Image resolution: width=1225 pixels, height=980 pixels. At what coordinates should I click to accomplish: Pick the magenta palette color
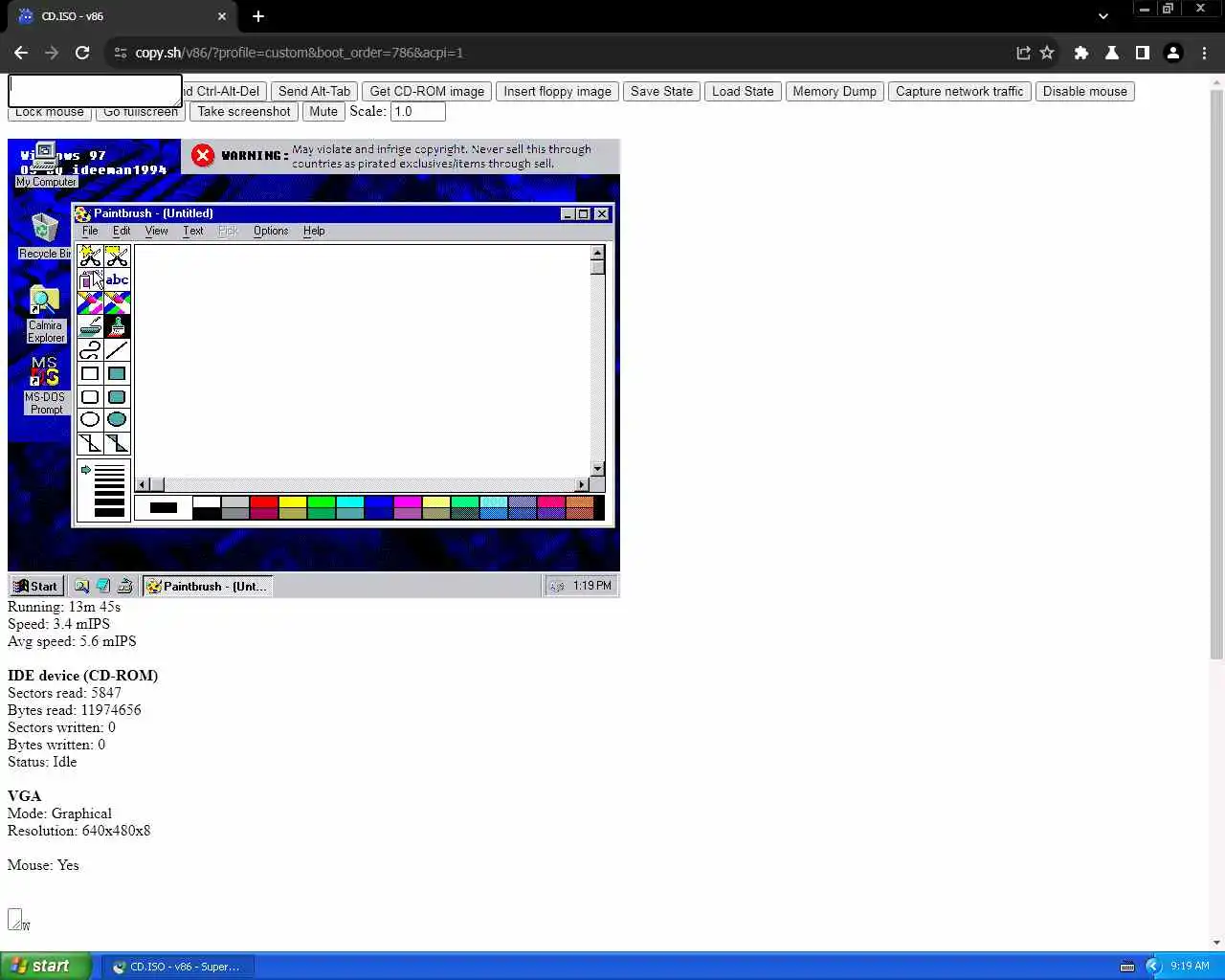[x=408, y=501]
